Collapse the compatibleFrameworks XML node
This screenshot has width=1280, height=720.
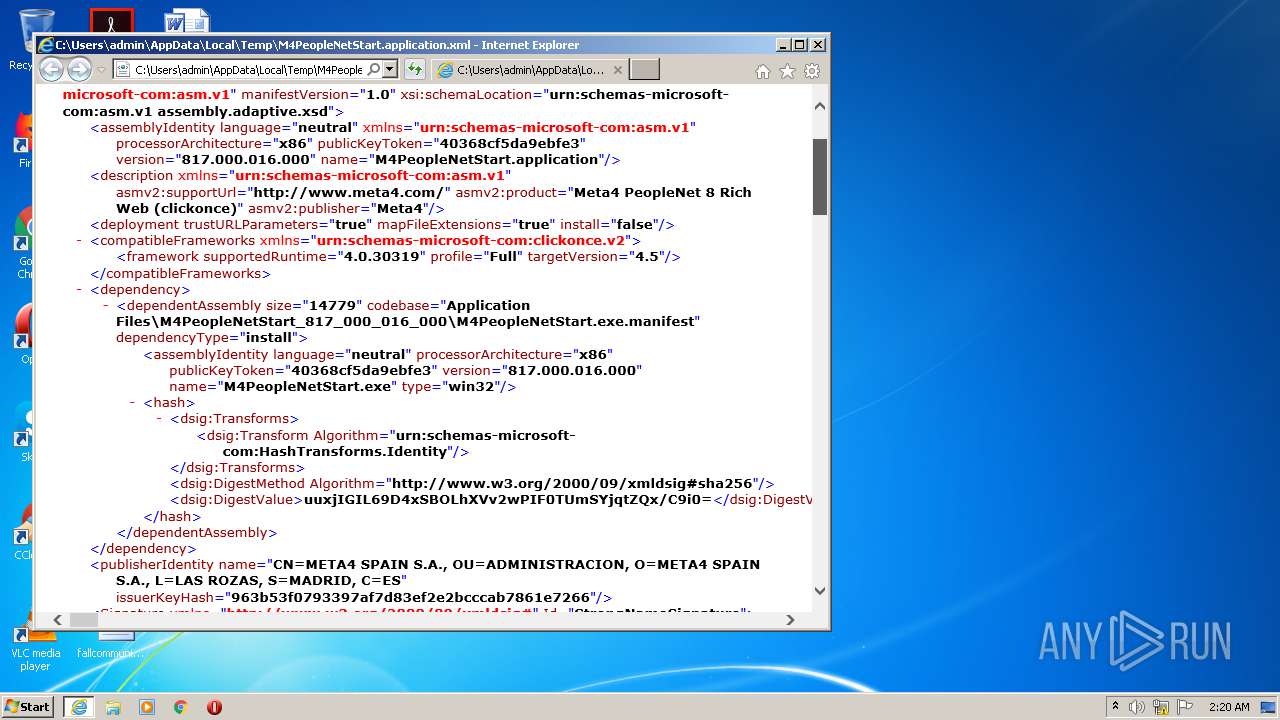pos(79,241)
